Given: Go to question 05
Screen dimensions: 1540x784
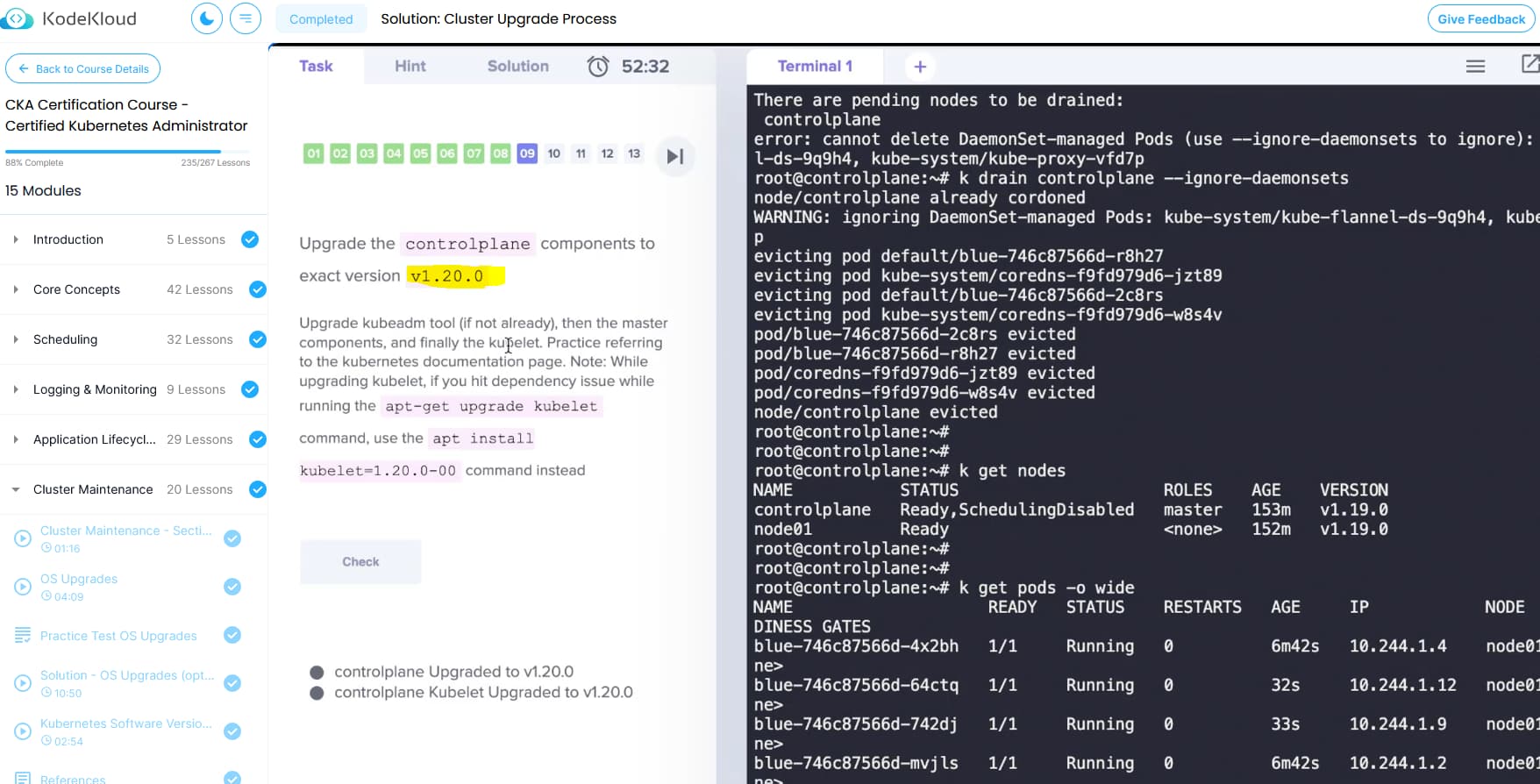Looking at the screenshot, I should [x=421, y=153].
